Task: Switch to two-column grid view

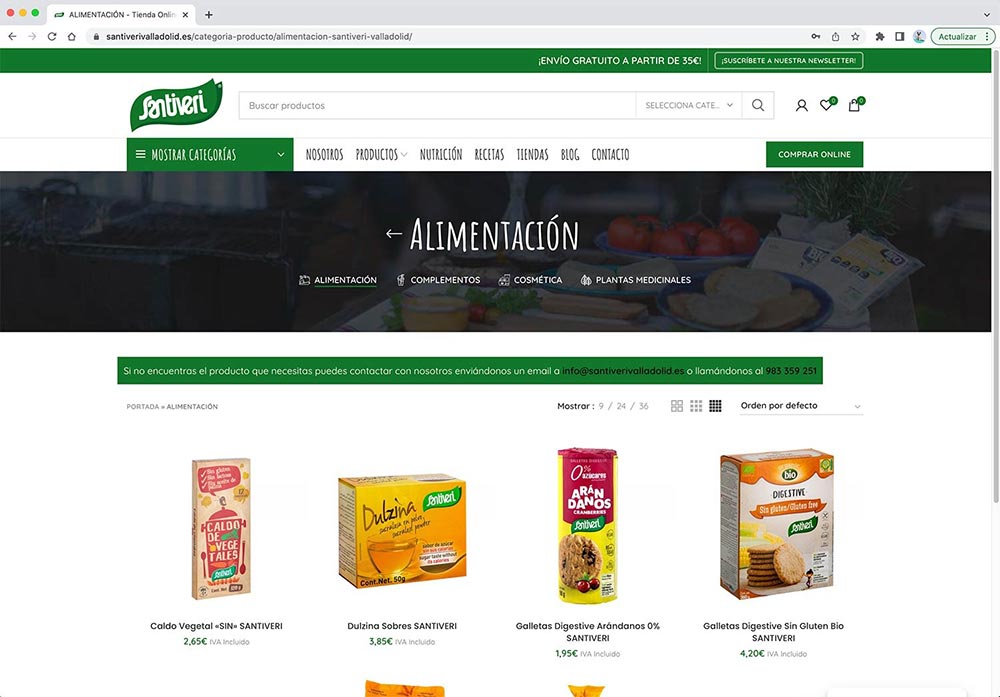Action: pos(677,406)
